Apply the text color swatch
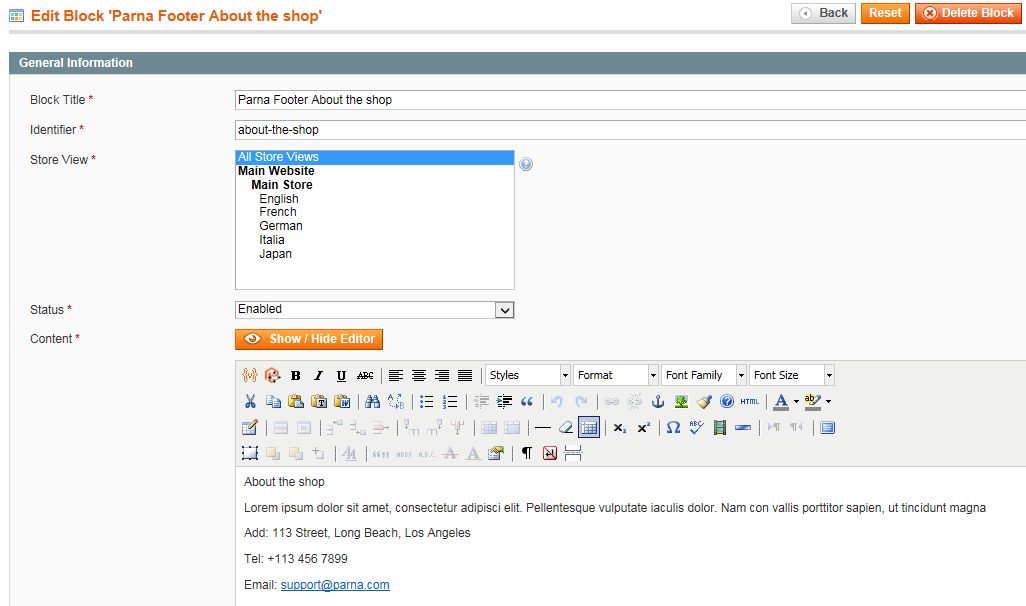This screenshot has height=606, width=1026. tap(781, 401)
